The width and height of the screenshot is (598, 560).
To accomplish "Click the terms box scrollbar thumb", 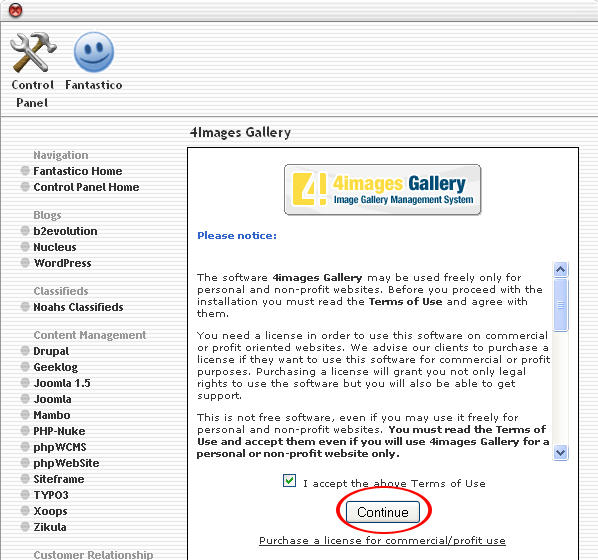I will [x=560, y=305].
